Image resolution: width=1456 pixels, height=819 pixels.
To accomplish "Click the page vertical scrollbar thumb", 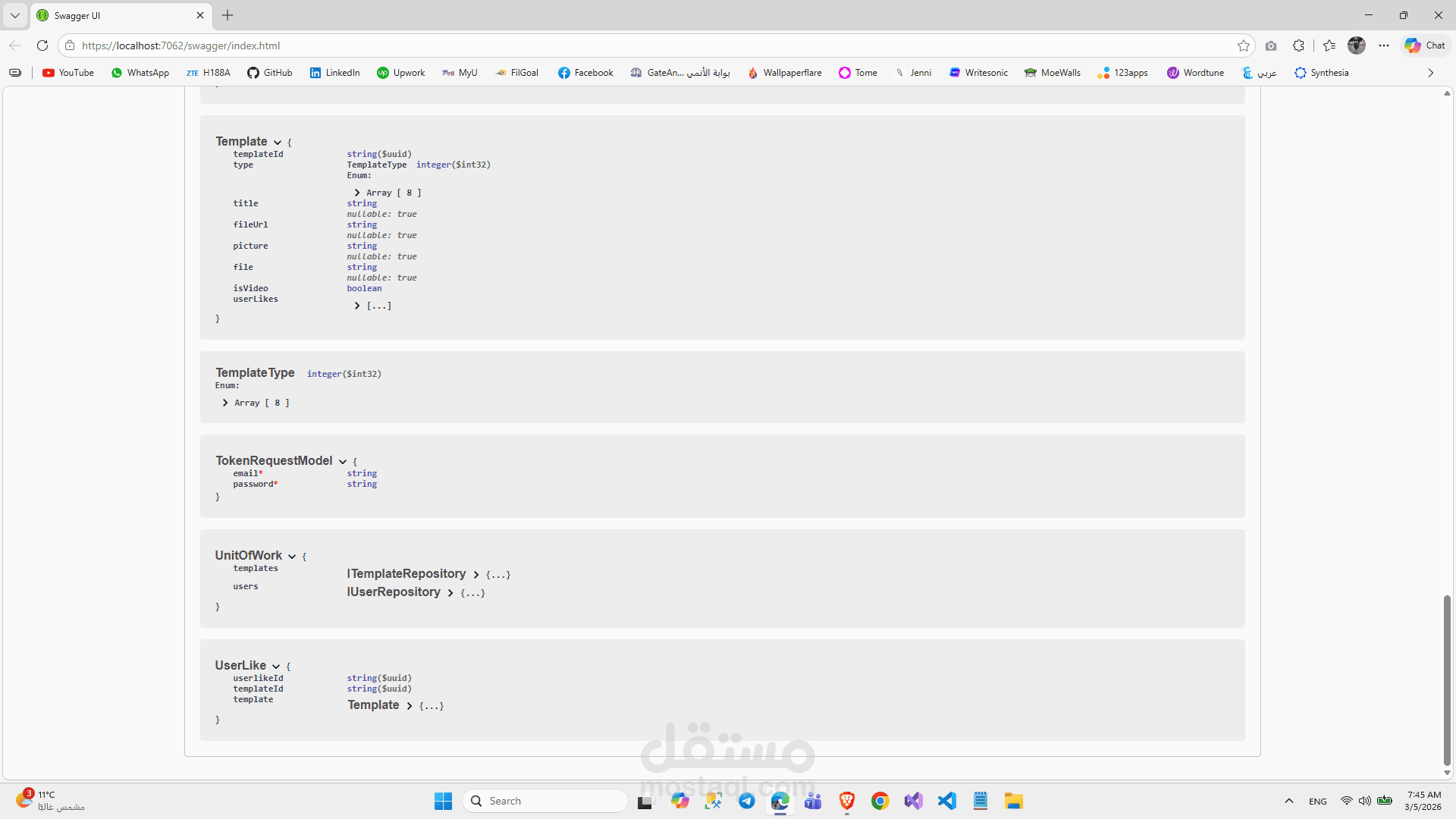I will (1447, 679).
